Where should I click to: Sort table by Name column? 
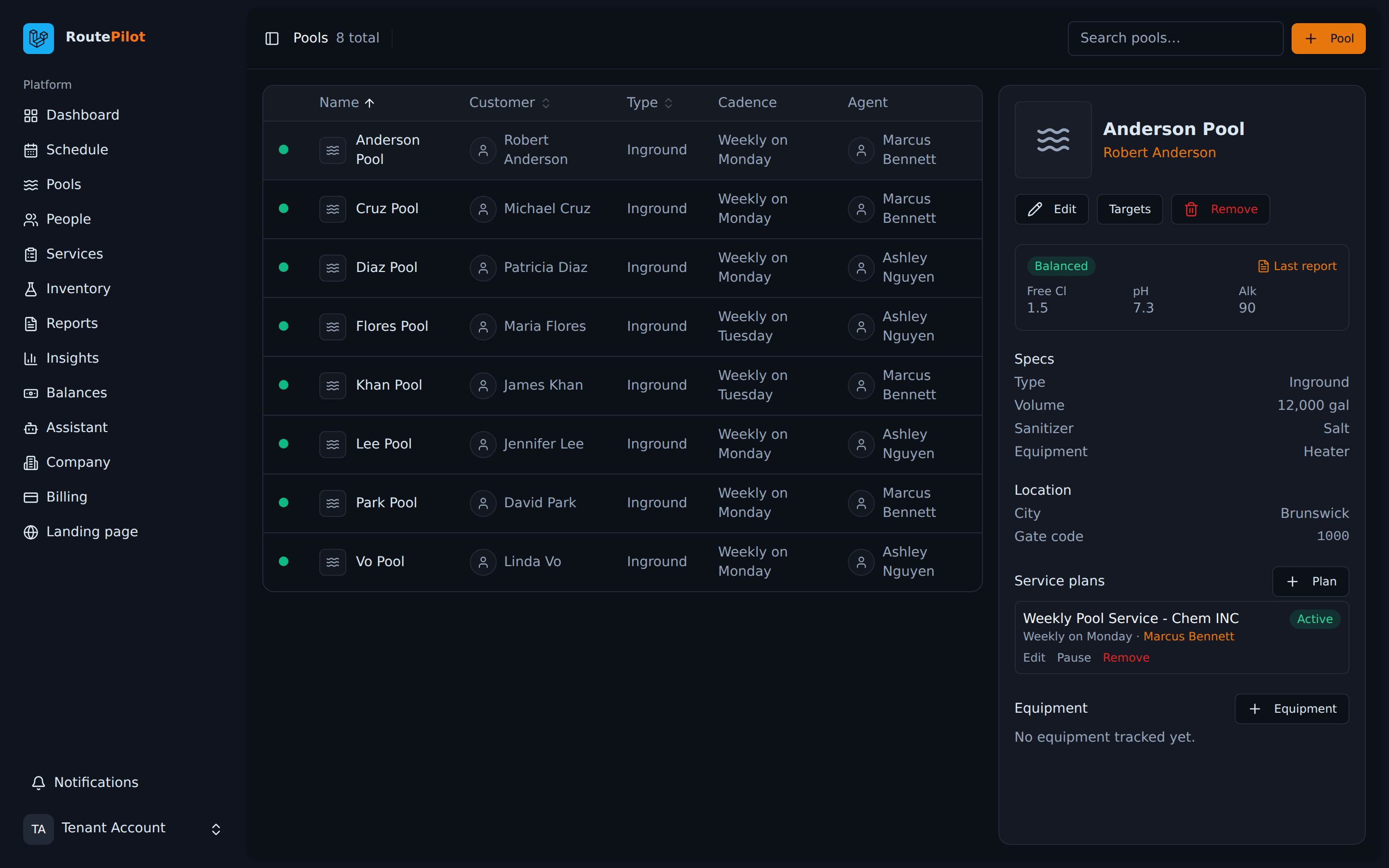point(347,103)
